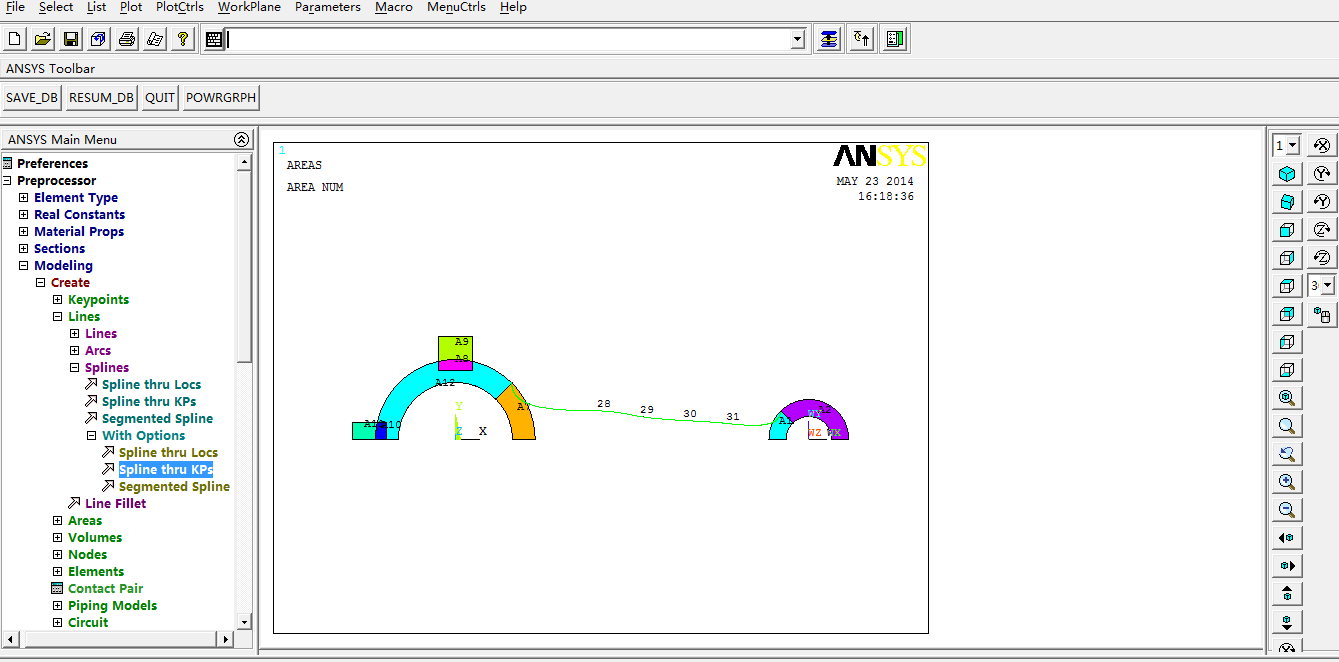Expand the Keypoints tree node
1339x662 pixels.
[x=58, y=300]
